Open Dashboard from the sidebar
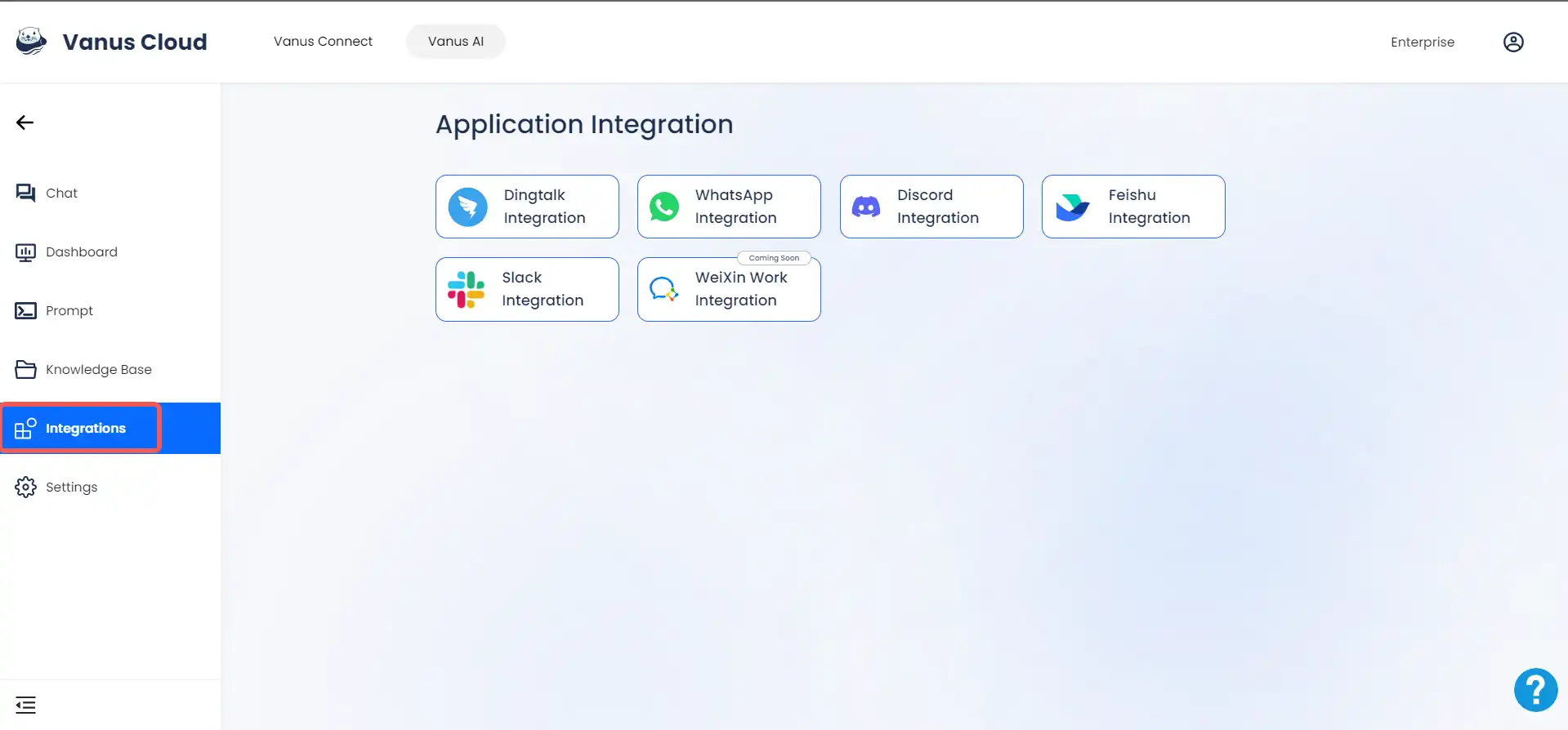 (110, 252)
